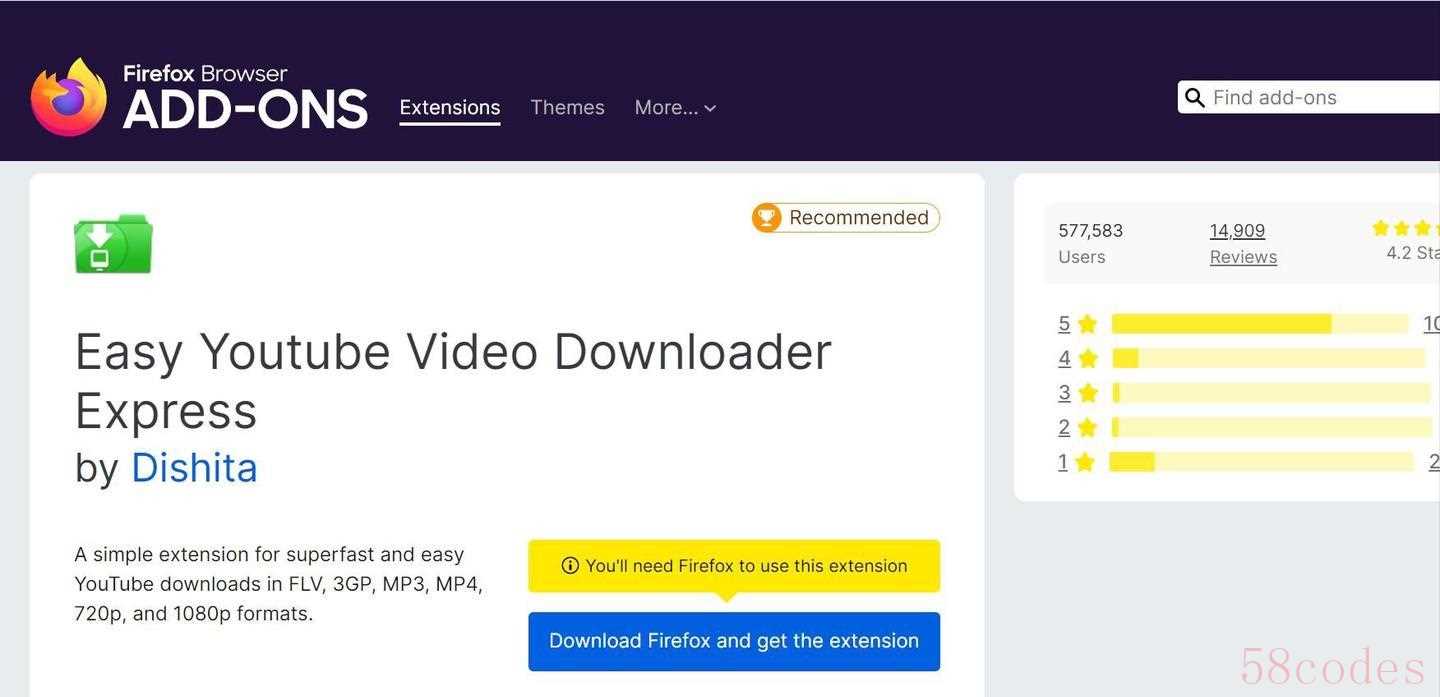The image size is (1440, 697).
Task: Click the Recommended trophy badge icon
Action: (767, 218)
